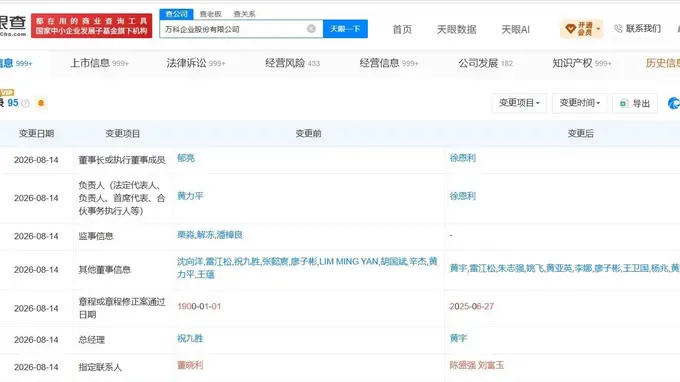
Task: Open the 公司发展 tab
Action: click(485, 63)
